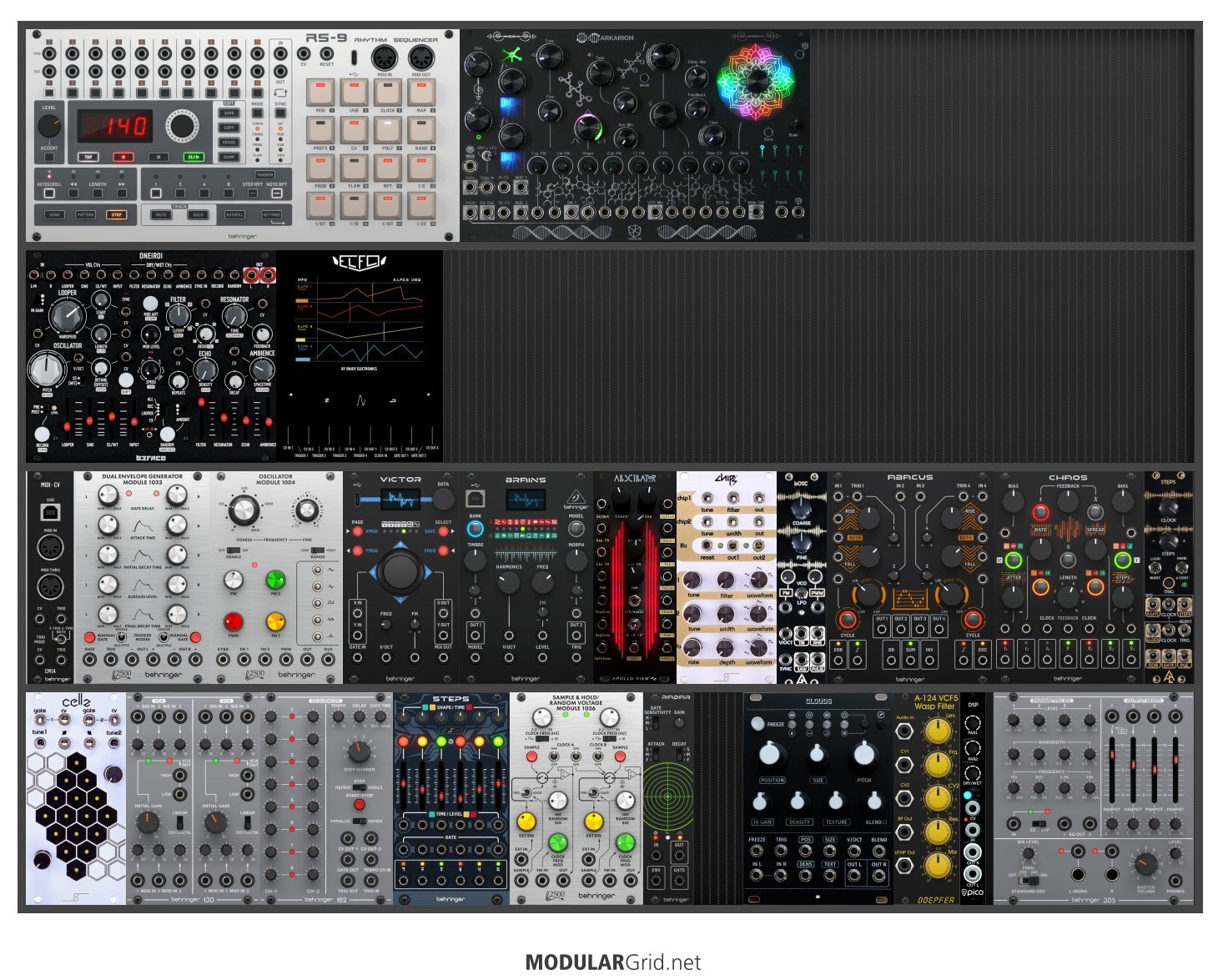Click the RS-9 AUTOFILL button
This screenshot has height=980, width=1228.
pyautogui.click(x=235, y=214)
